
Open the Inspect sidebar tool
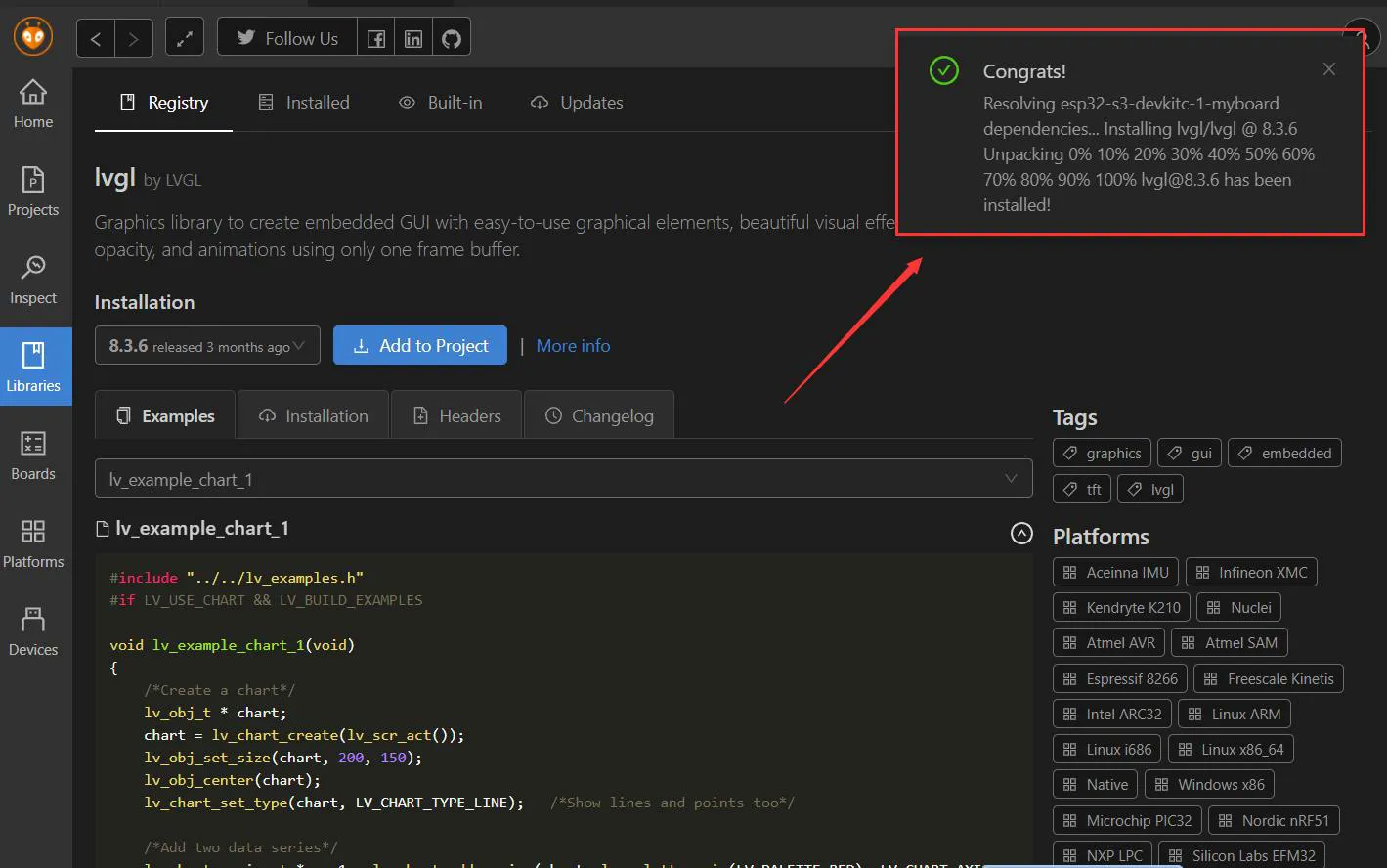coord(33,280)
